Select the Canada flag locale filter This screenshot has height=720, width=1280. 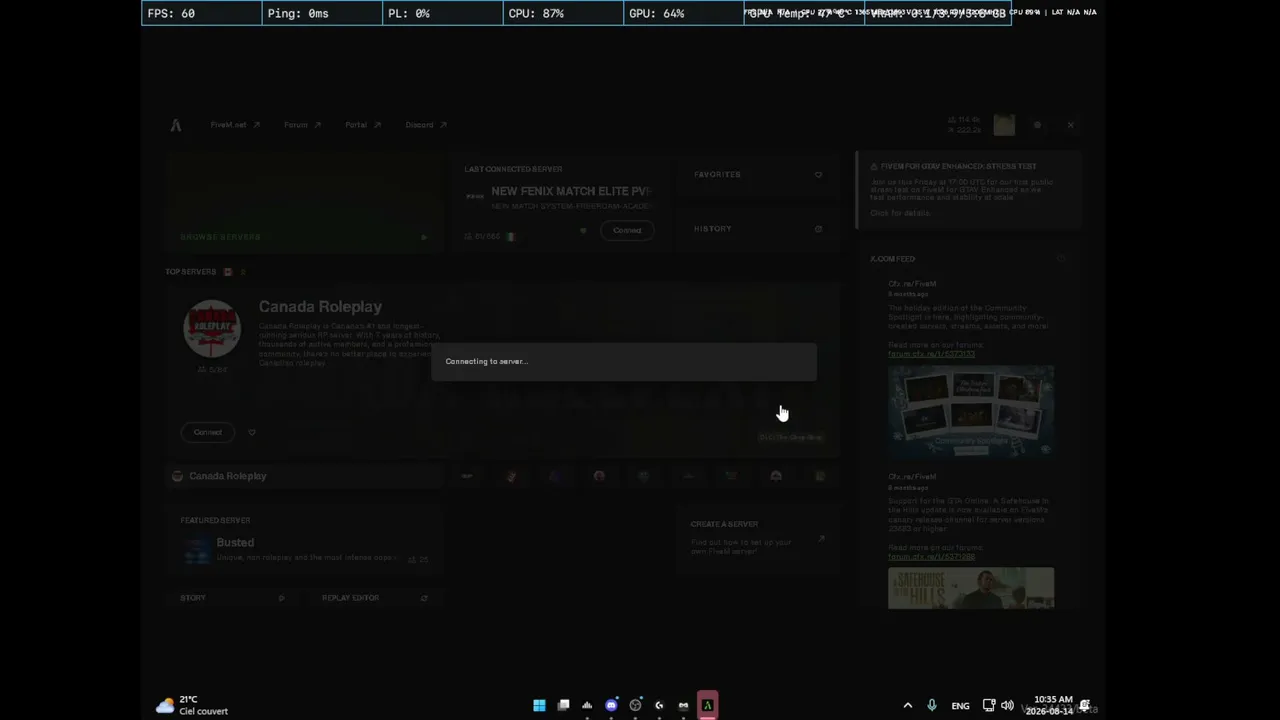(x=228, y=272)
